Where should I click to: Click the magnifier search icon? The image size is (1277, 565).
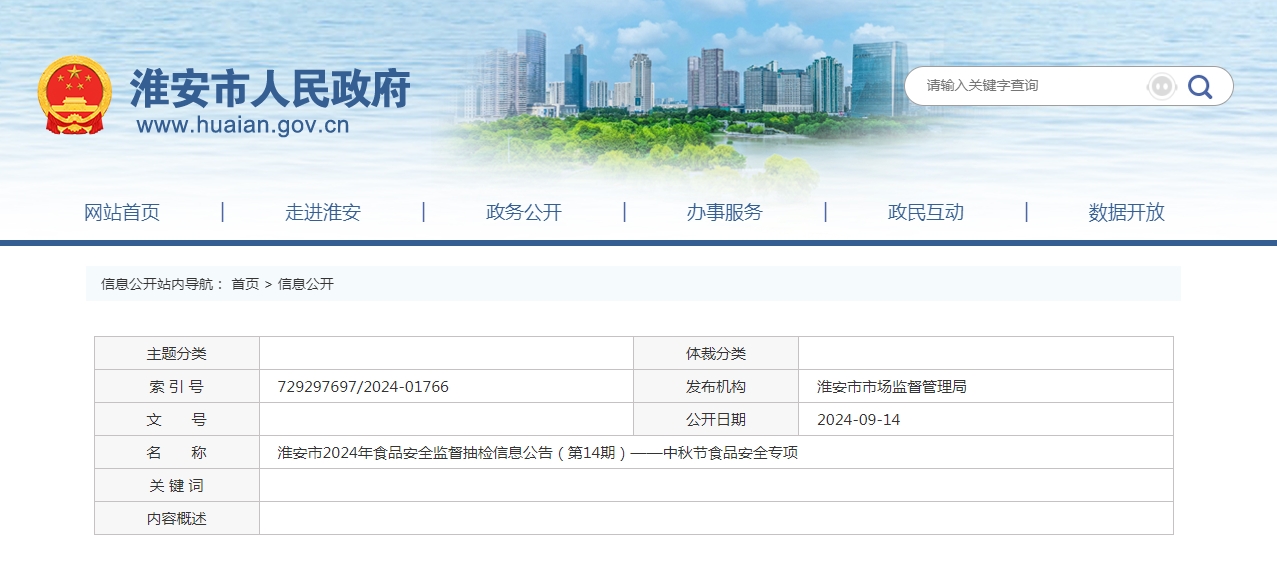coord(1200,86)
